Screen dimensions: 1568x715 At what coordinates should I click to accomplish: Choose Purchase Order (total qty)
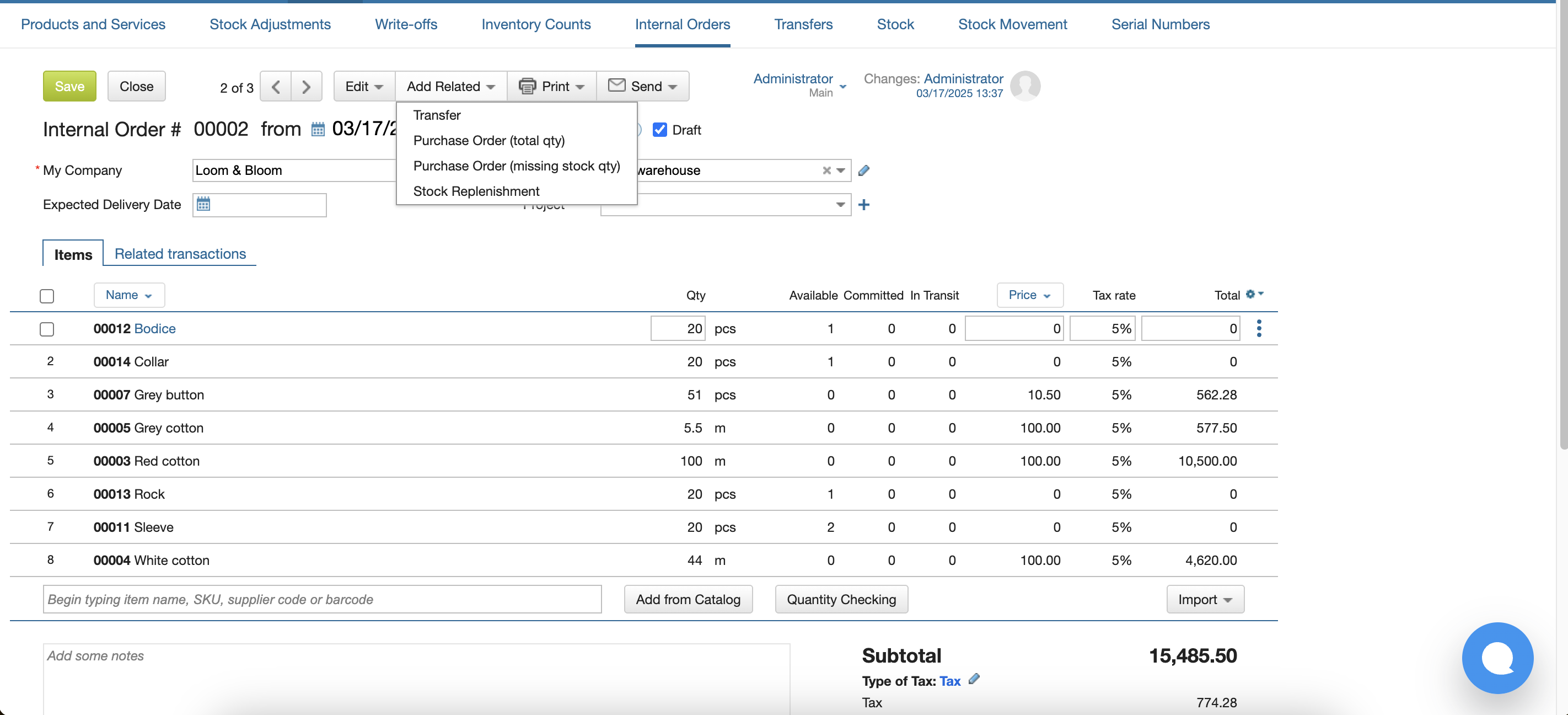[x=489, y=141]
